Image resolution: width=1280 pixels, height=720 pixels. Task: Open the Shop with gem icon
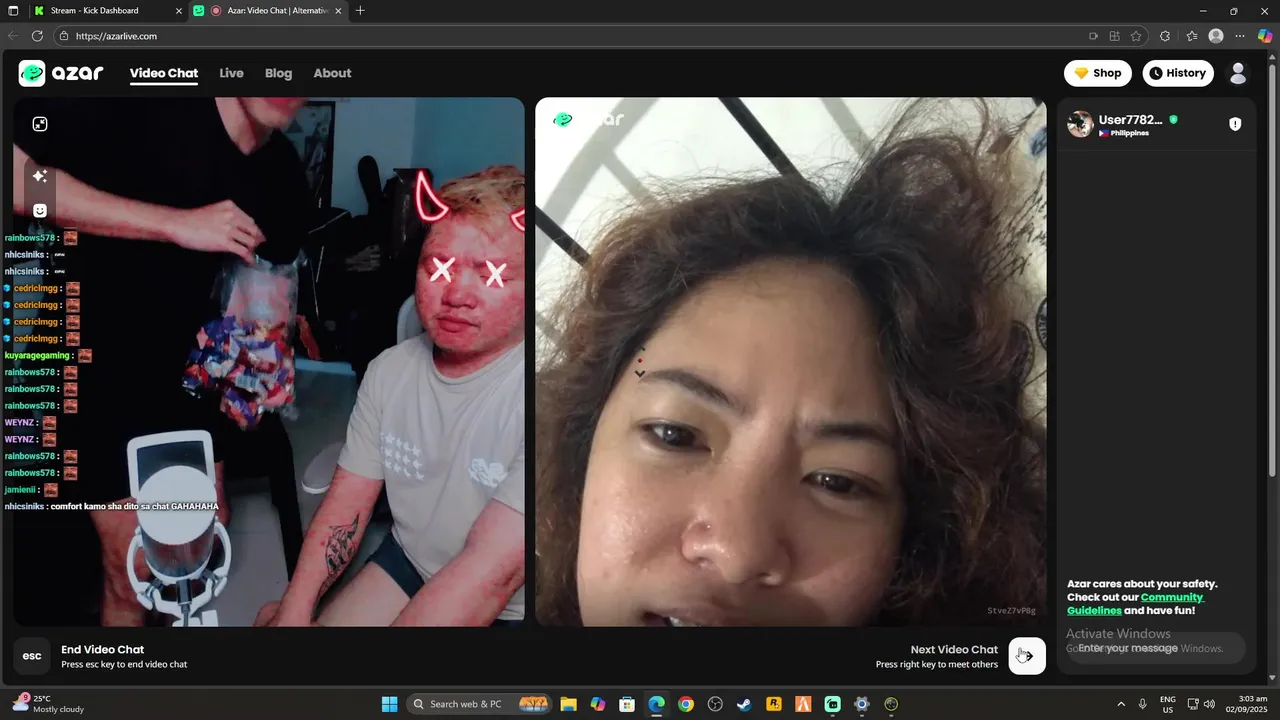tap(1097, 73)
